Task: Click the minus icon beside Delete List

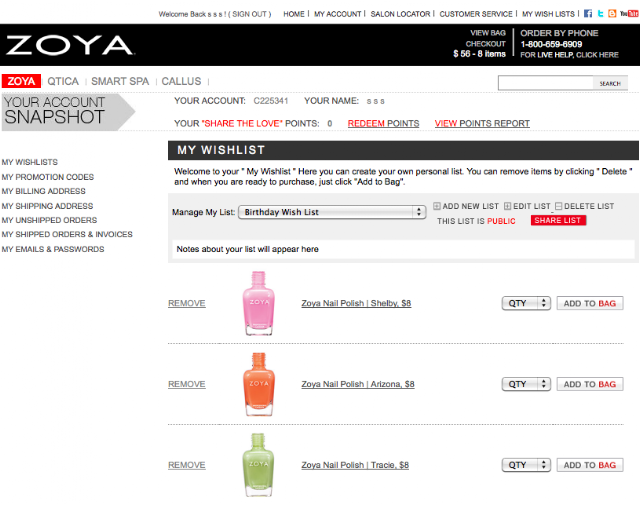Action: point(558,206)
